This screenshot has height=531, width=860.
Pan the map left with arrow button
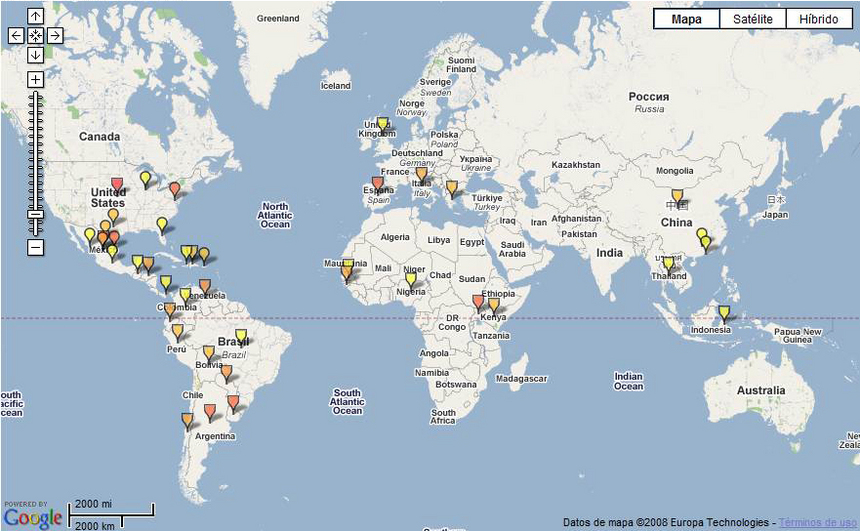pos(16,35)
